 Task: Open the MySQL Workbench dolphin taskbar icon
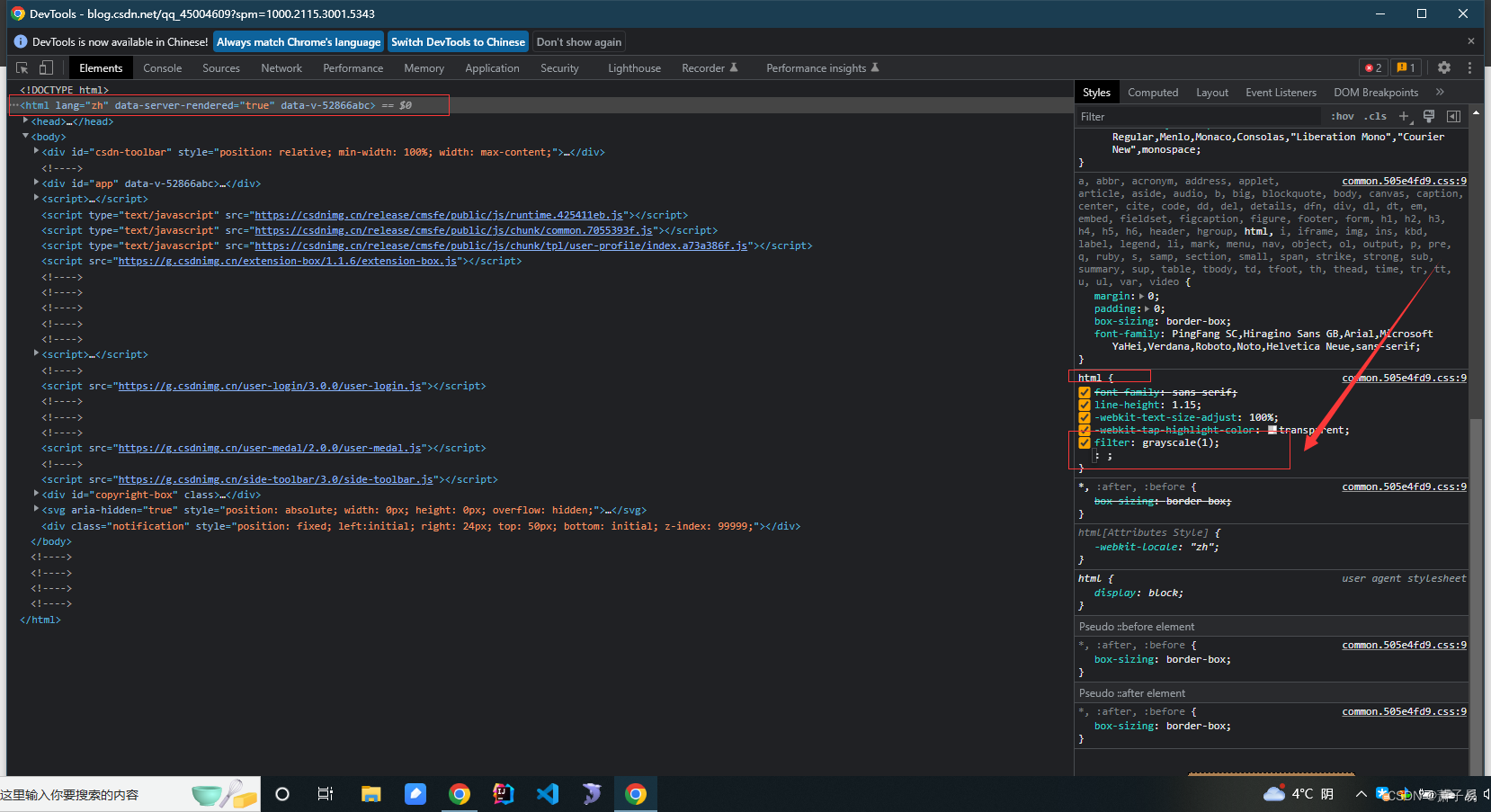point(592,794)
